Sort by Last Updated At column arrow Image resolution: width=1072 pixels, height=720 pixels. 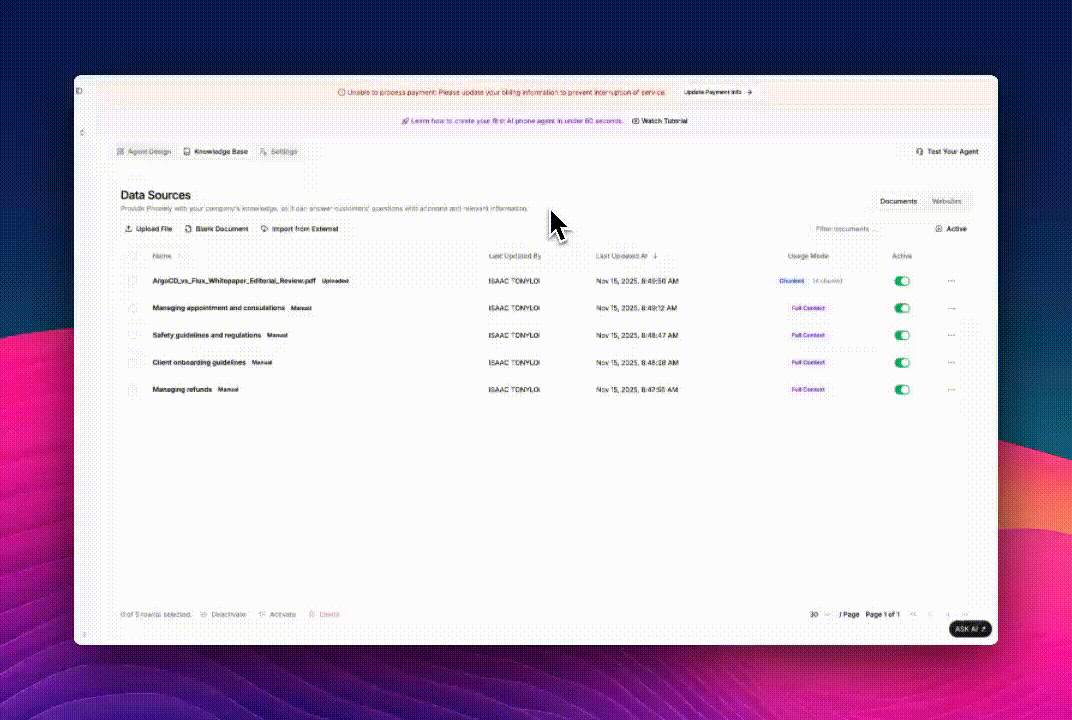[655, 256]
